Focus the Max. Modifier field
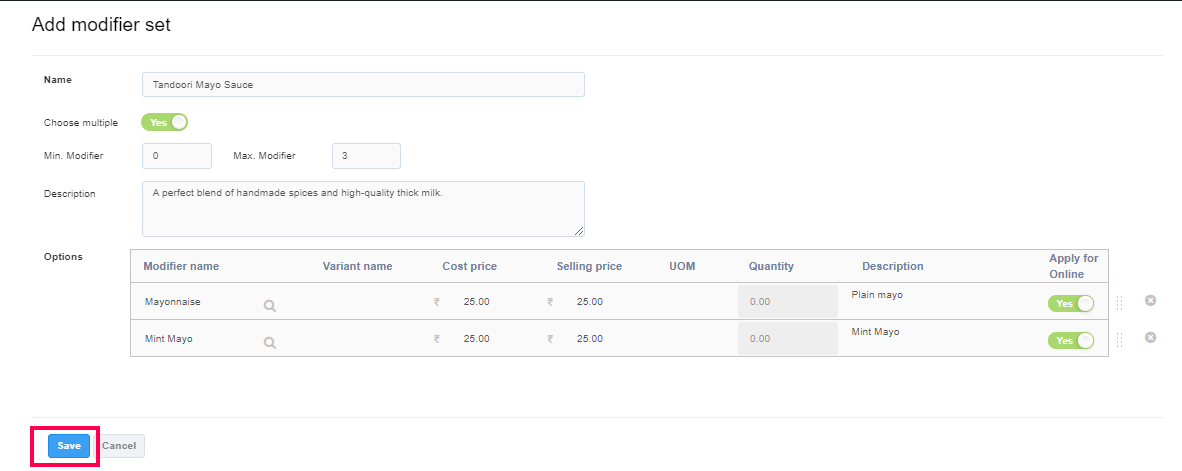The image size is (1182, 471). click(x=366, y=156)
